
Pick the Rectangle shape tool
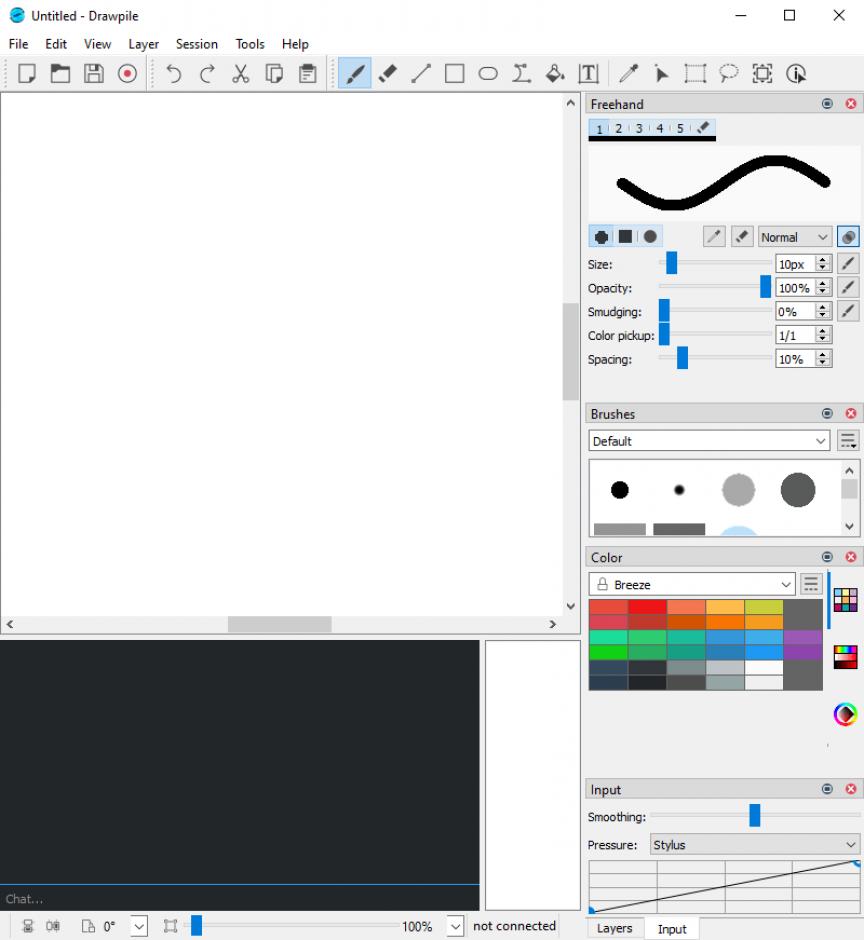tap(455, 73)
